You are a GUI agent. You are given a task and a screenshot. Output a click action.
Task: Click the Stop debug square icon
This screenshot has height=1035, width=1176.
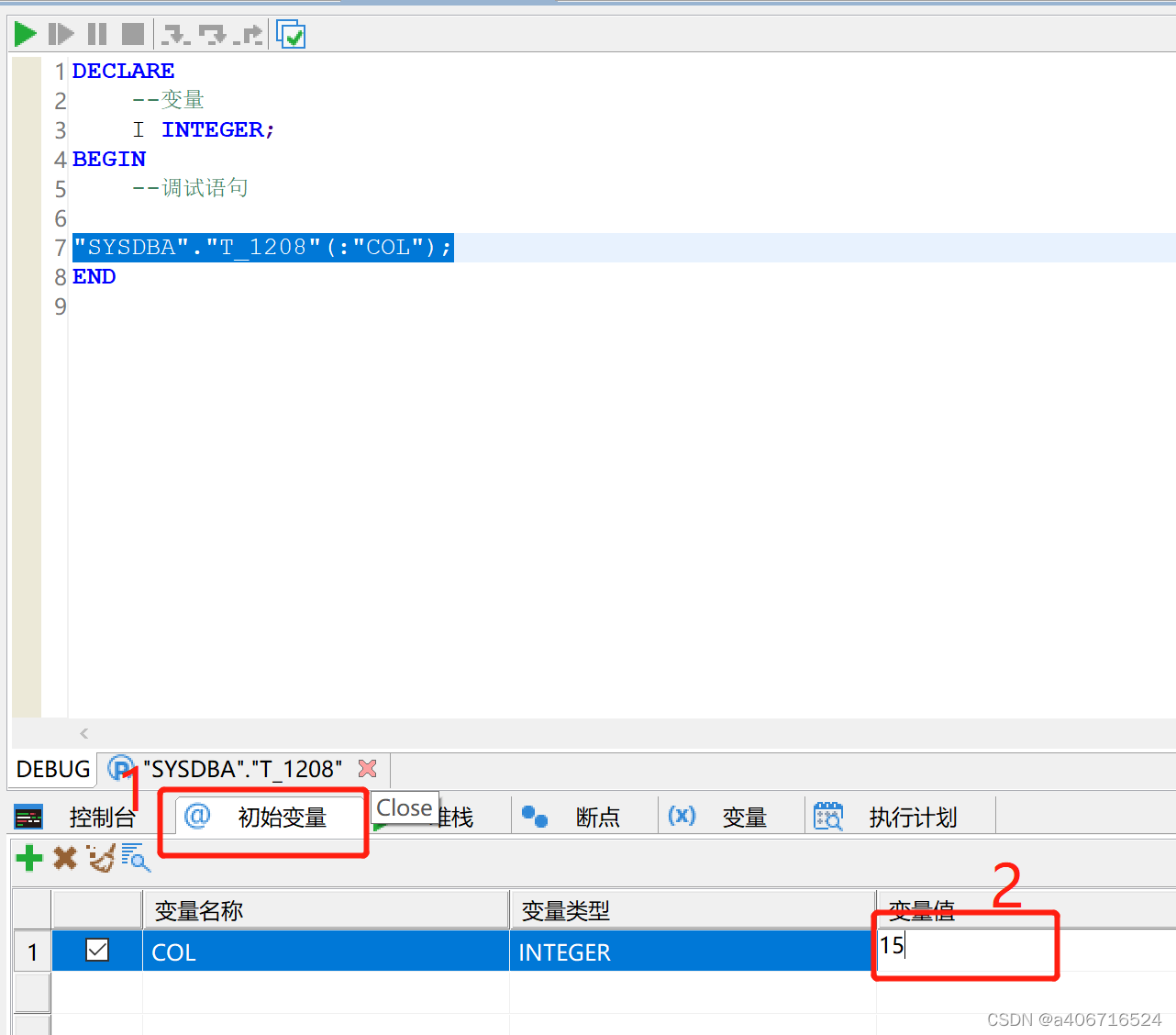pos(133,35)
